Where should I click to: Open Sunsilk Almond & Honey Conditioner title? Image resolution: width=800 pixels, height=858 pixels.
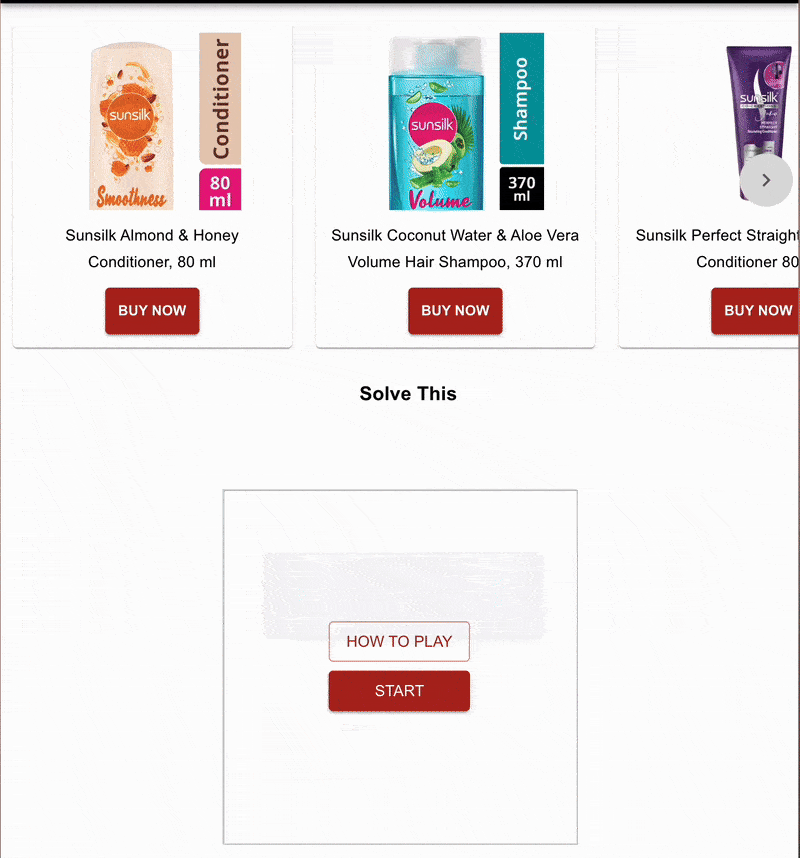[152, 248]
